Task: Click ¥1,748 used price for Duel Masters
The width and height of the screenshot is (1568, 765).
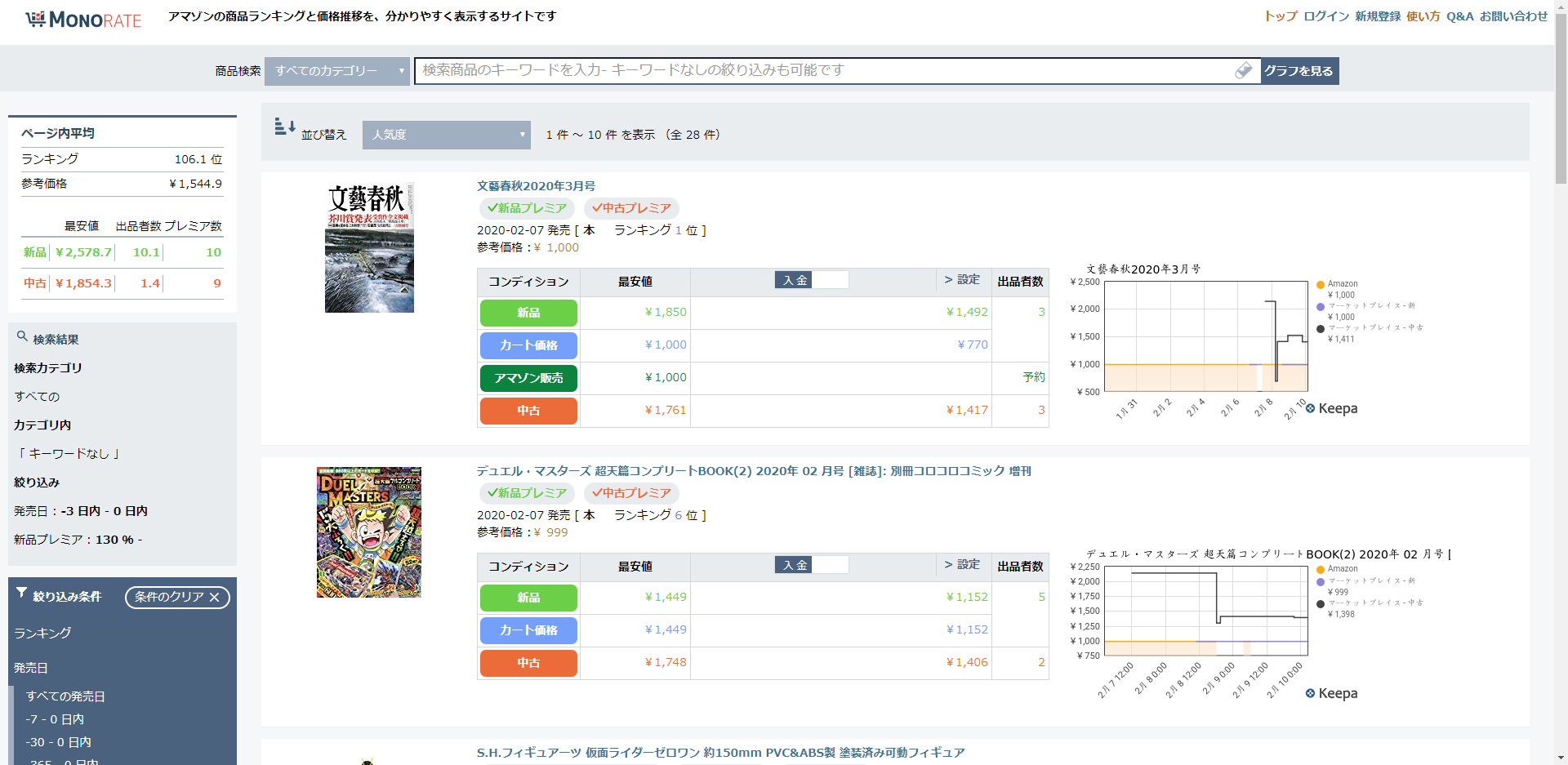Action: point(666,662)
